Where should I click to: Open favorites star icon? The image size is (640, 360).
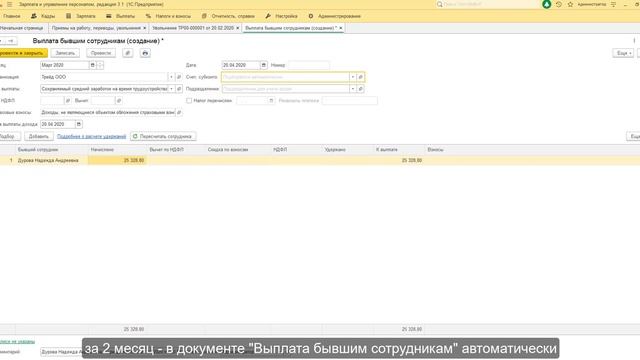tap(570, 4)
